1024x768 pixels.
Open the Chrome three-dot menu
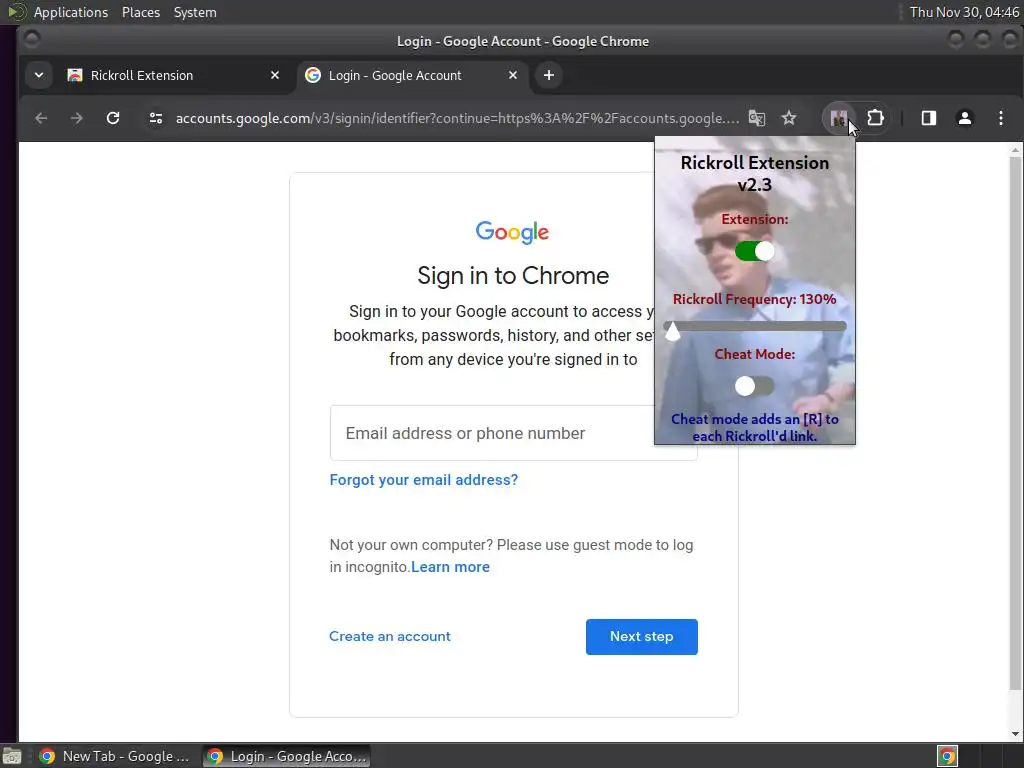tap(1000, 118)
